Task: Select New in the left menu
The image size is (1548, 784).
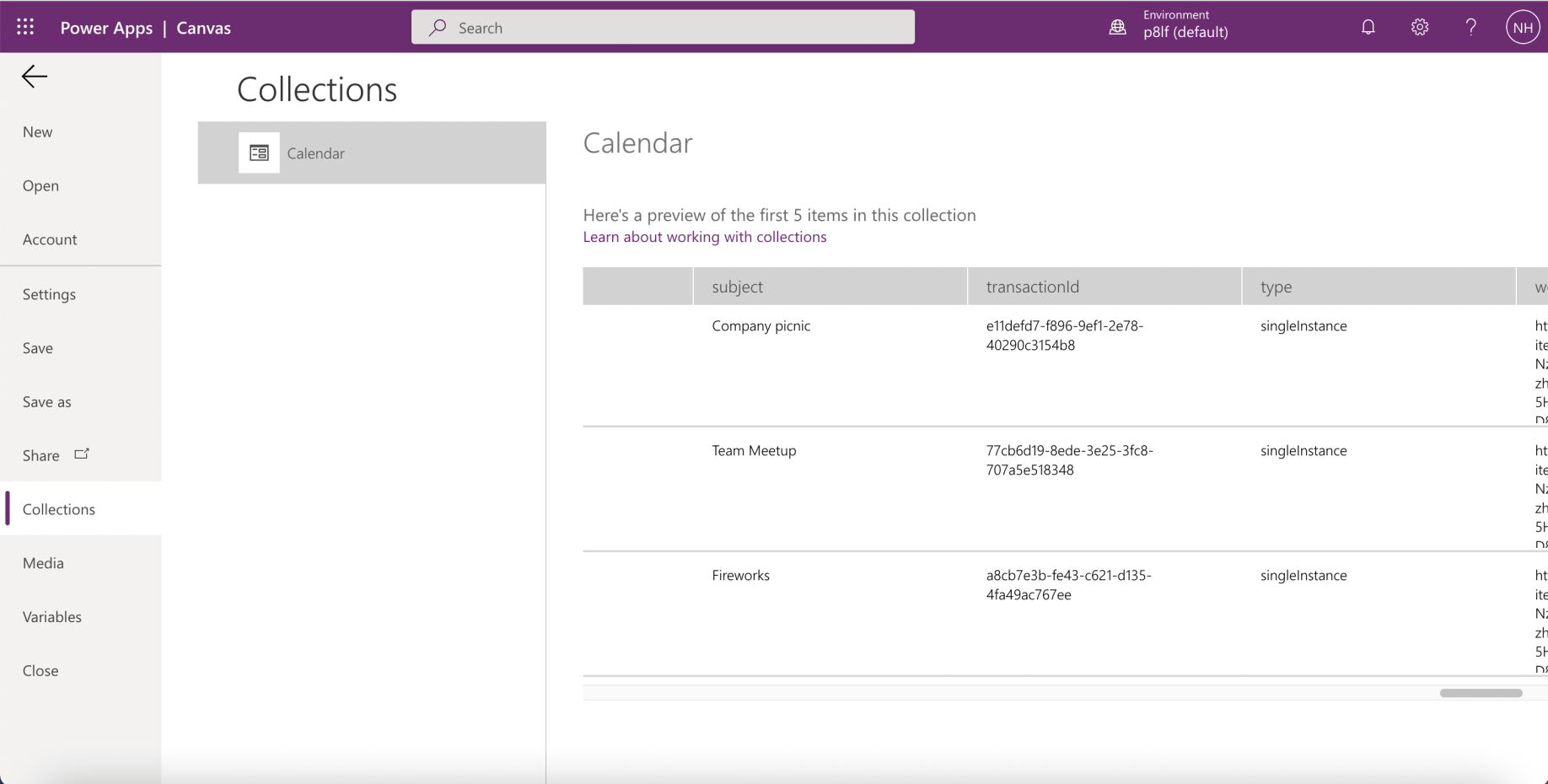Action: pyautogui.click(x=81, y=132)
